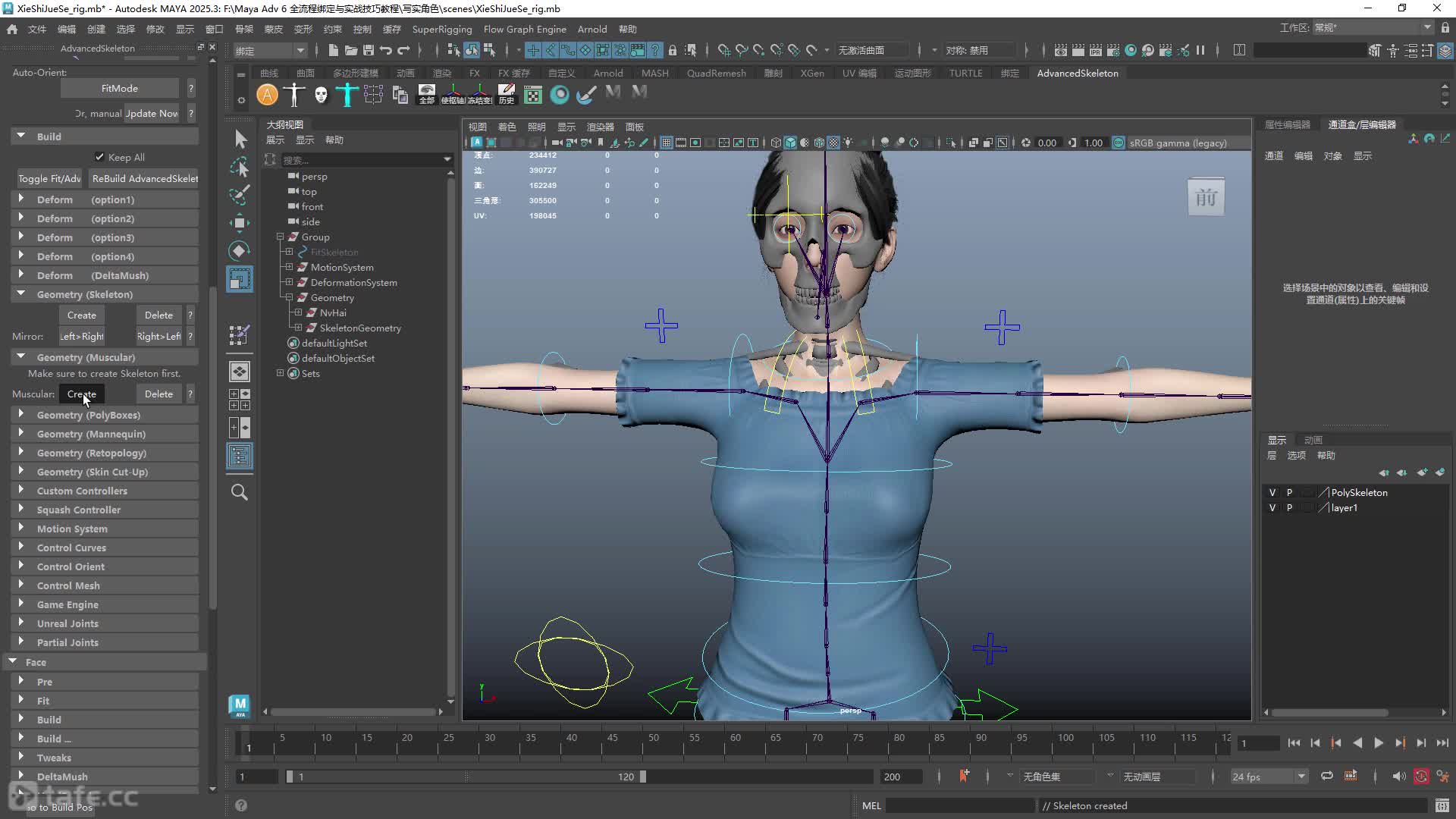The height and width of the screenshot is (819, 1456).
Task: Click the orange AdvancedSkeleton shelf icon
Action: [267, 95]
